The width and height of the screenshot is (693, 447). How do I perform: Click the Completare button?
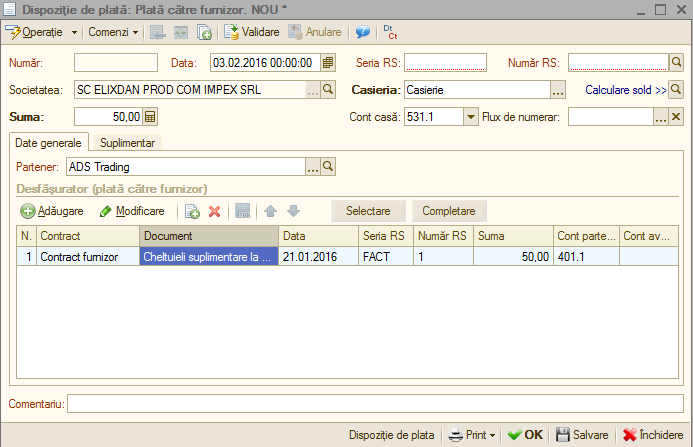(449, 211)
